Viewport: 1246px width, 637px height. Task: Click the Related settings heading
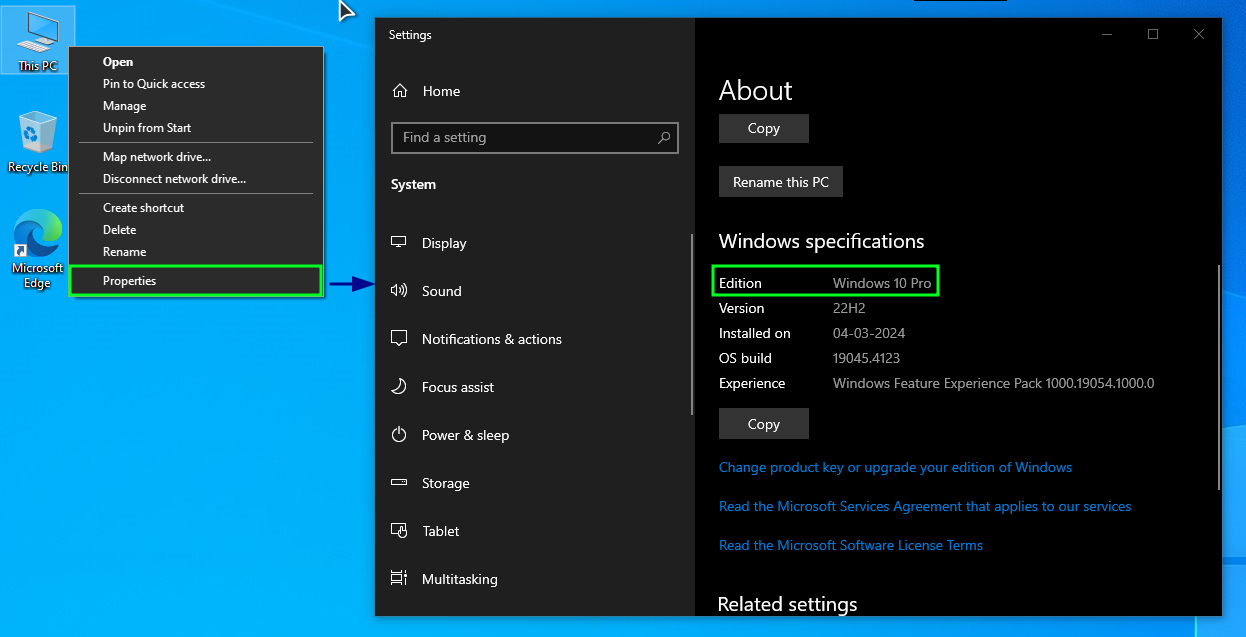(x=787, y=604)
